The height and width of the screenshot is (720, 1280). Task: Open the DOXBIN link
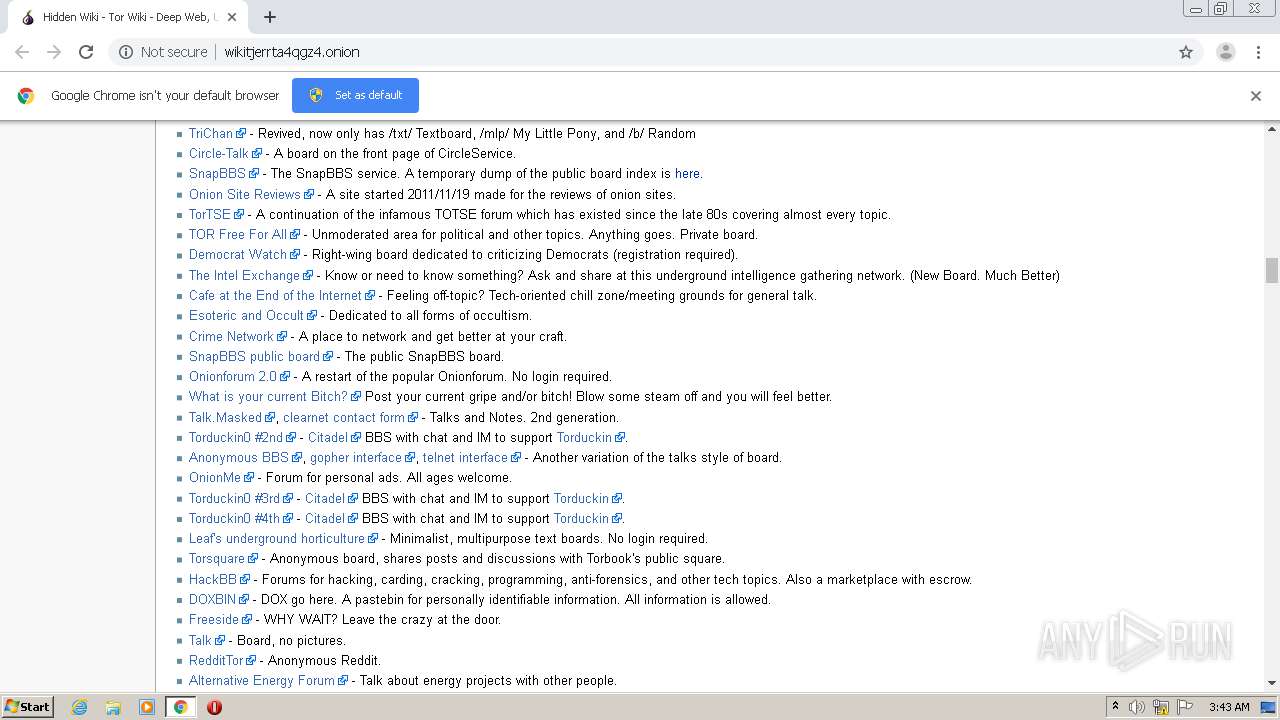pos(212,599)
